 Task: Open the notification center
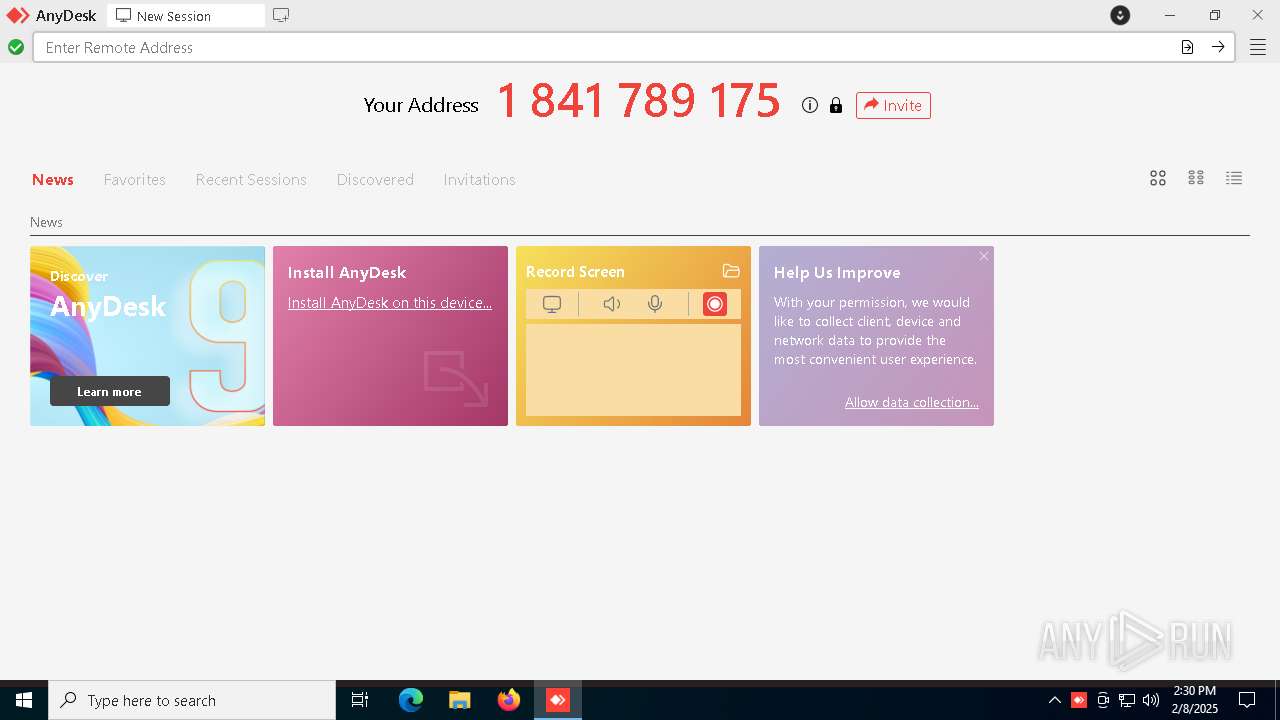(1247, 700)
